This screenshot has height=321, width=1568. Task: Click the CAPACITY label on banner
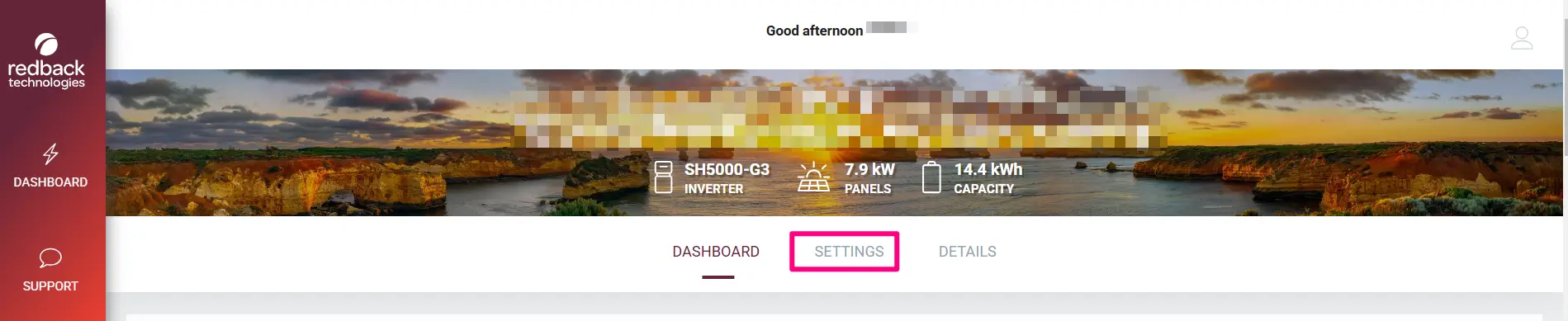(x=983, y=189)
